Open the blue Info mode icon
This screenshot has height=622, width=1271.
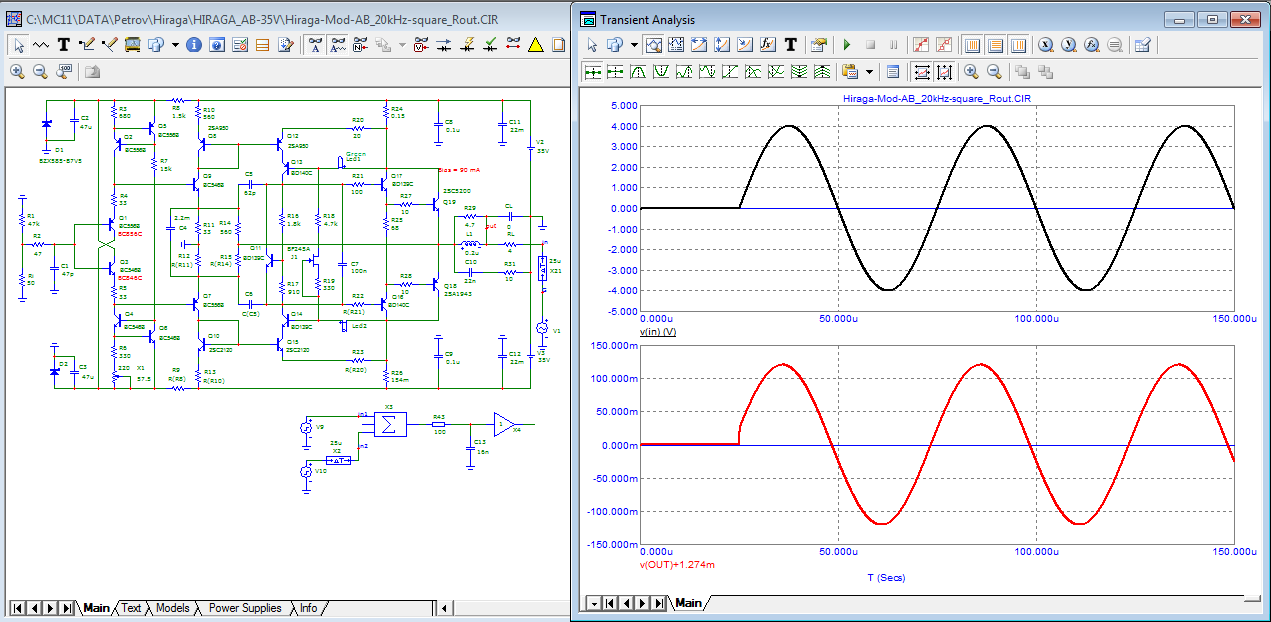(x=194, y=45)
